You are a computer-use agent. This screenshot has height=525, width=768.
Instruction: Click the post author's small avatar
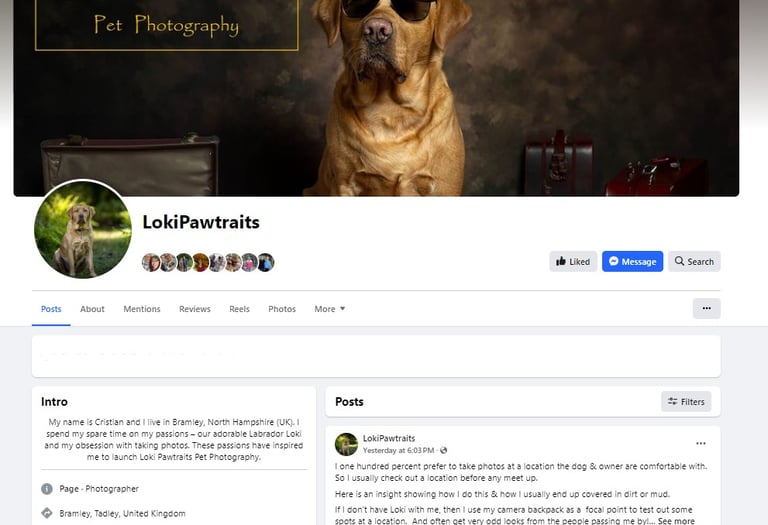(346, 444)
